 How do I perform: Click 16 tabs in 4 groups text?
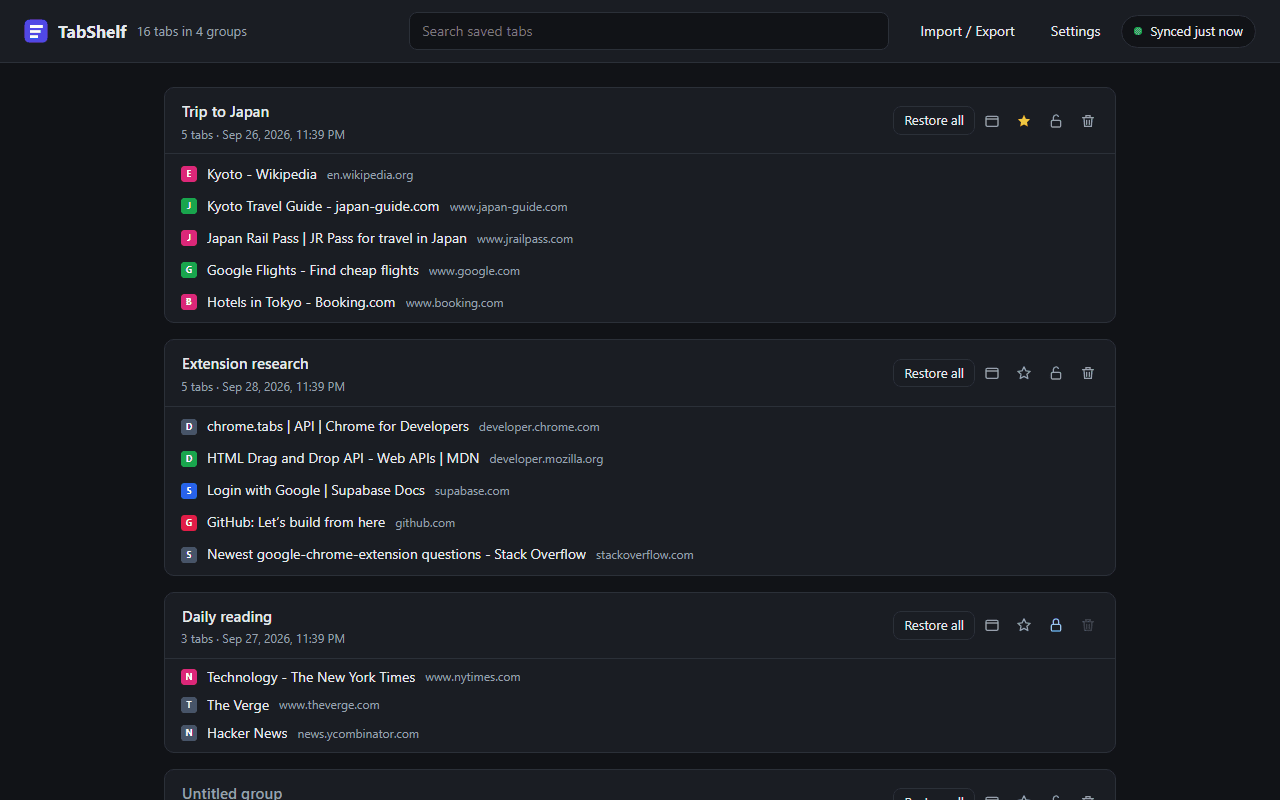click(x=192, y=32)
